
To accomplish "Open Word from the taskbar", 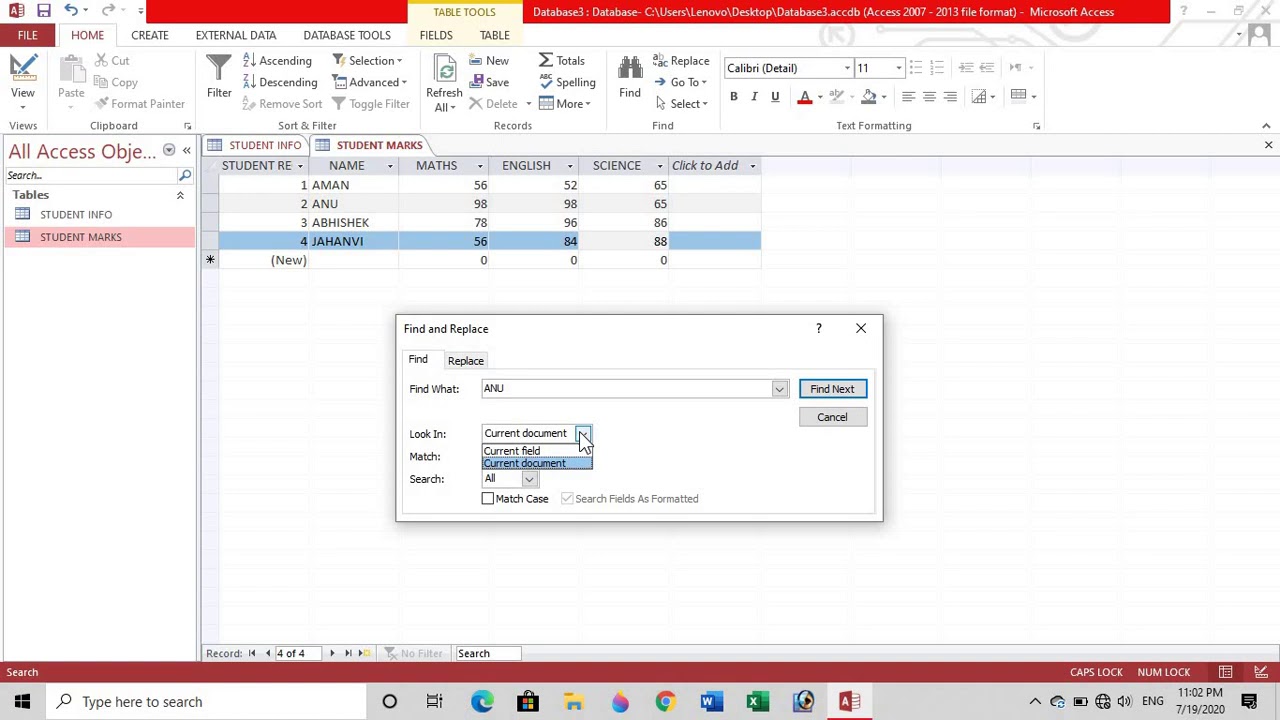I will click(x=711, y=701).
